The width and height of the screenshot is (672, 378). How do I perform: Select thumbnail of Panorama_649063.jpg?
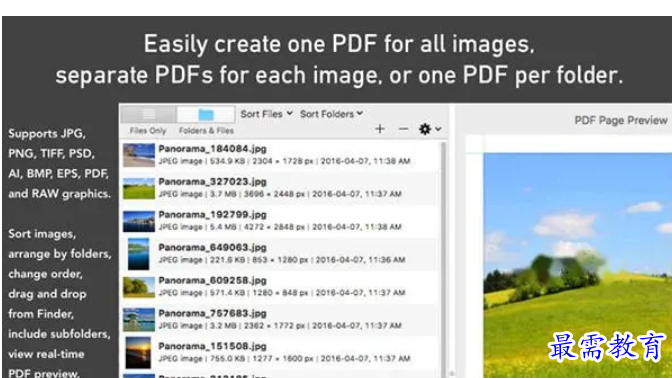click(x=139, y=254)
